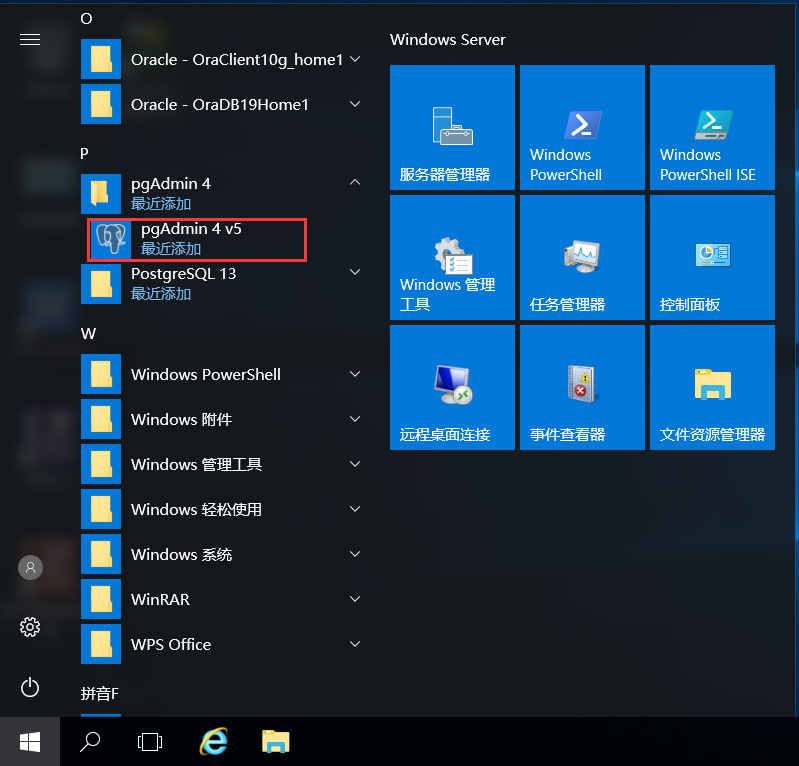799x766 pixels.
Task: Jump via the letter P header
Action: click(x=85, y=153)
